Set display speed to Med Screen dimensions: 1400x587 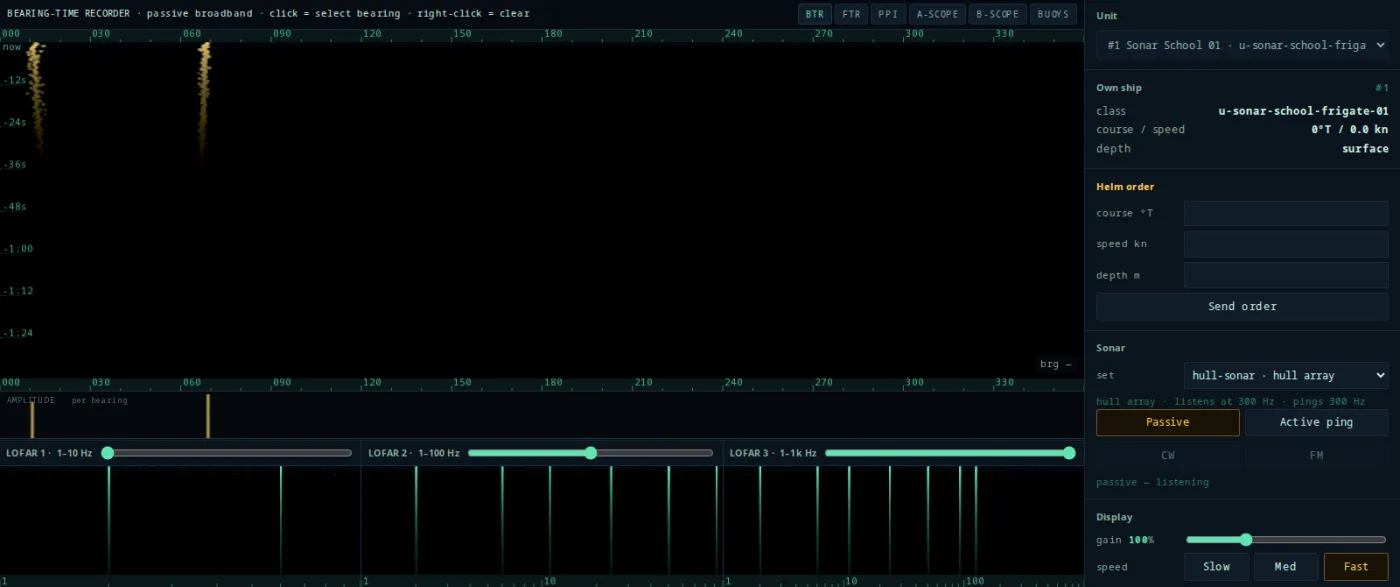coord(1286,566)
